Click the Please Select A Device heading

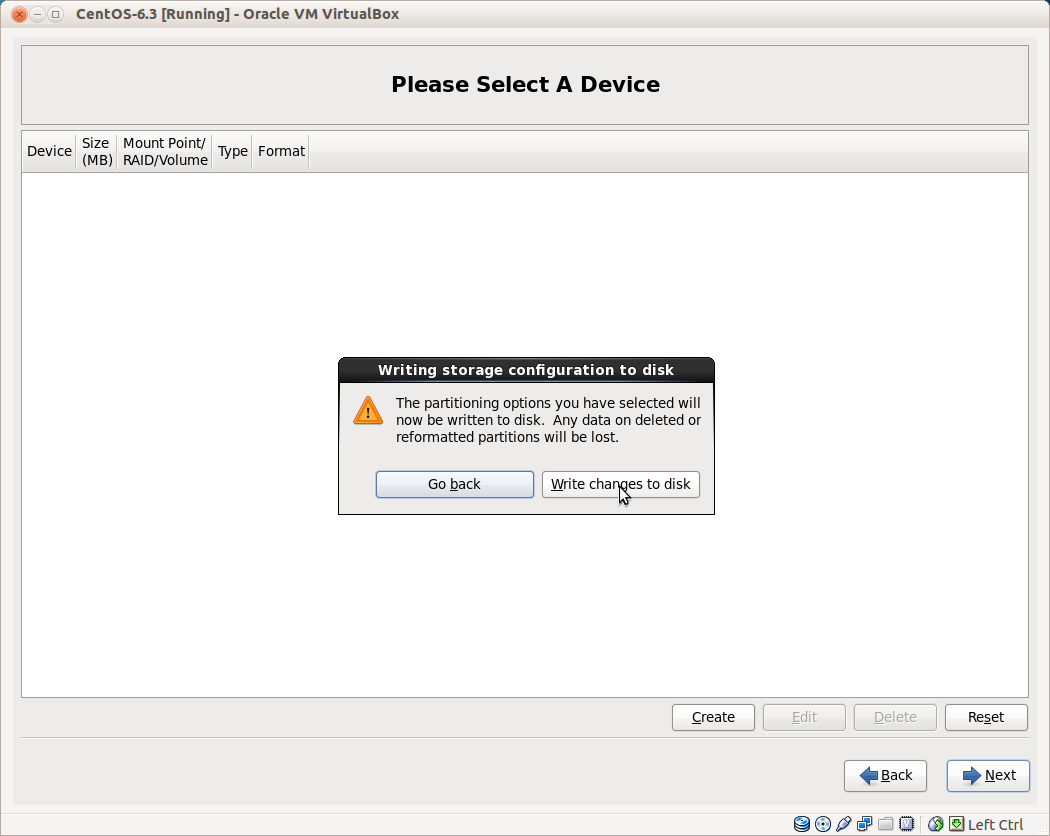point(526,84)
